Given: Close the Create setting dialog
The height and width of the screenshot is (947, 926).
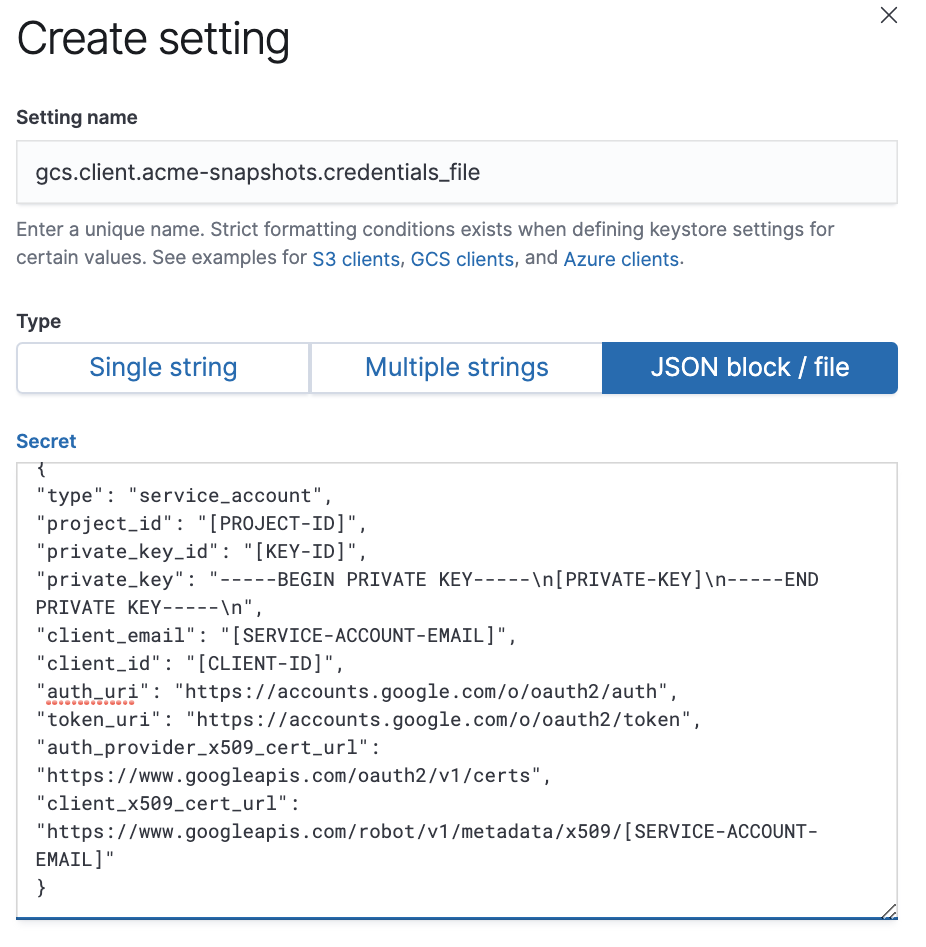Looking at the screenshot, I should coord(889,15).
